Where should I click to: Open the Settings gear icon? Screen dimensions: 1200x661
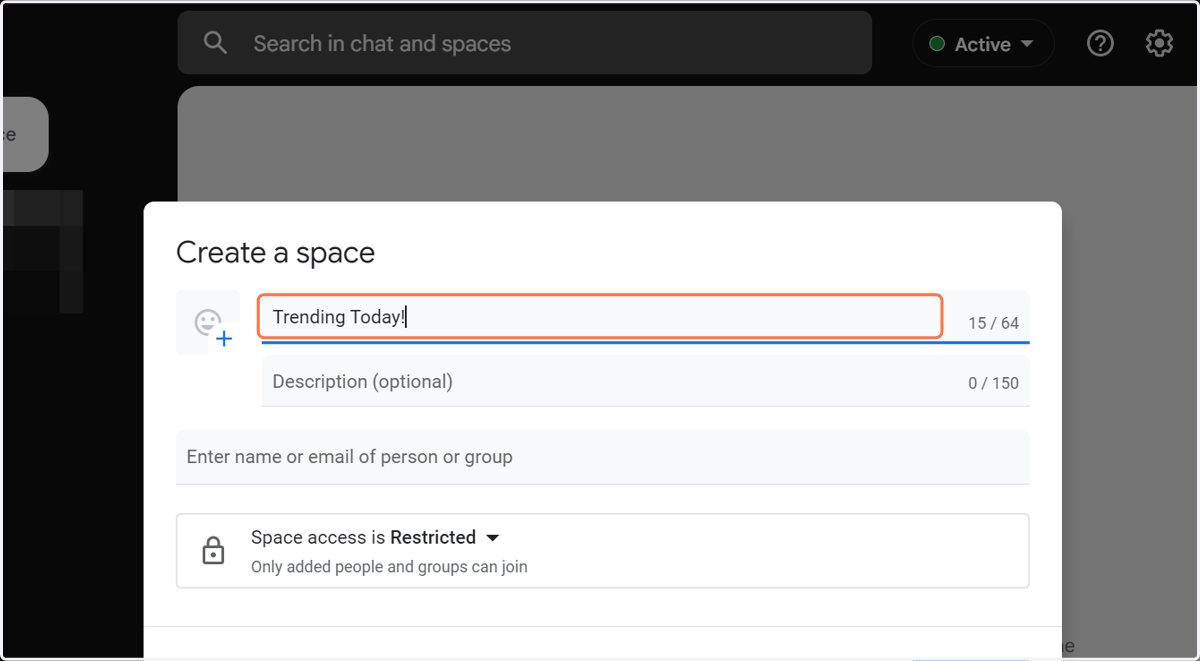point(1159,44)
